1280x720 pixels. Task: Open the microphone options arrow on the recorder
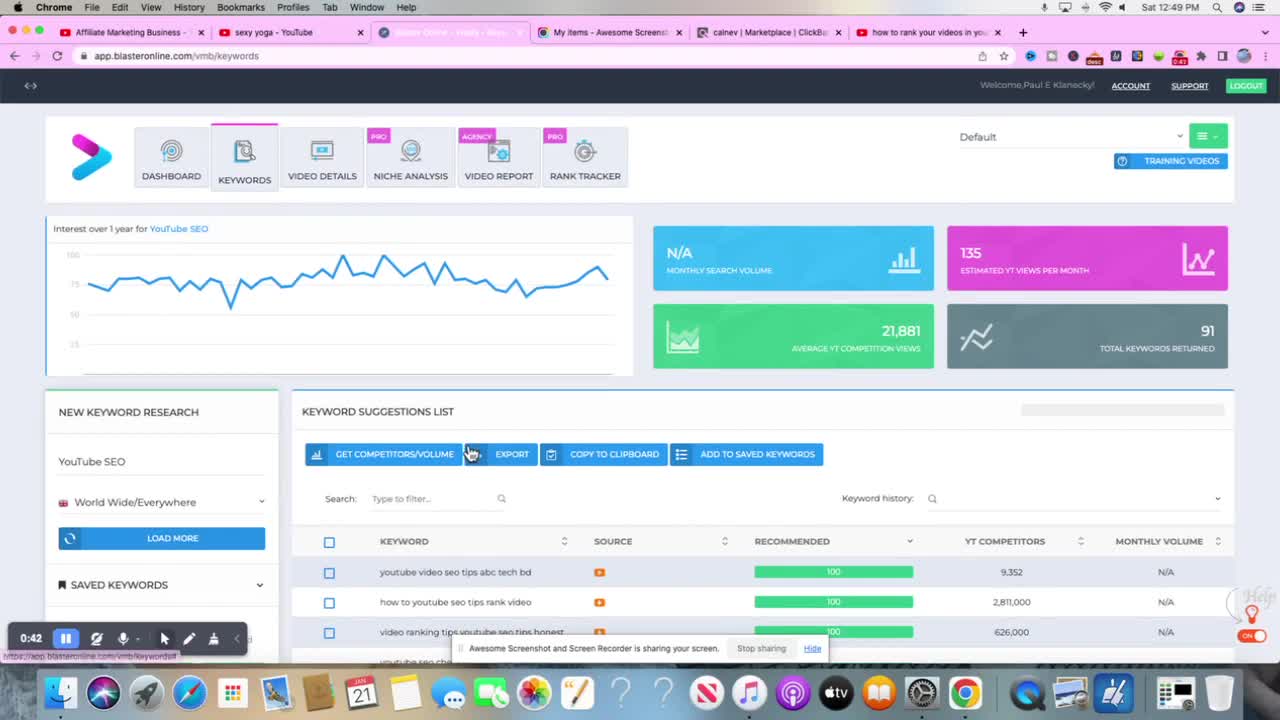(138, 639)
